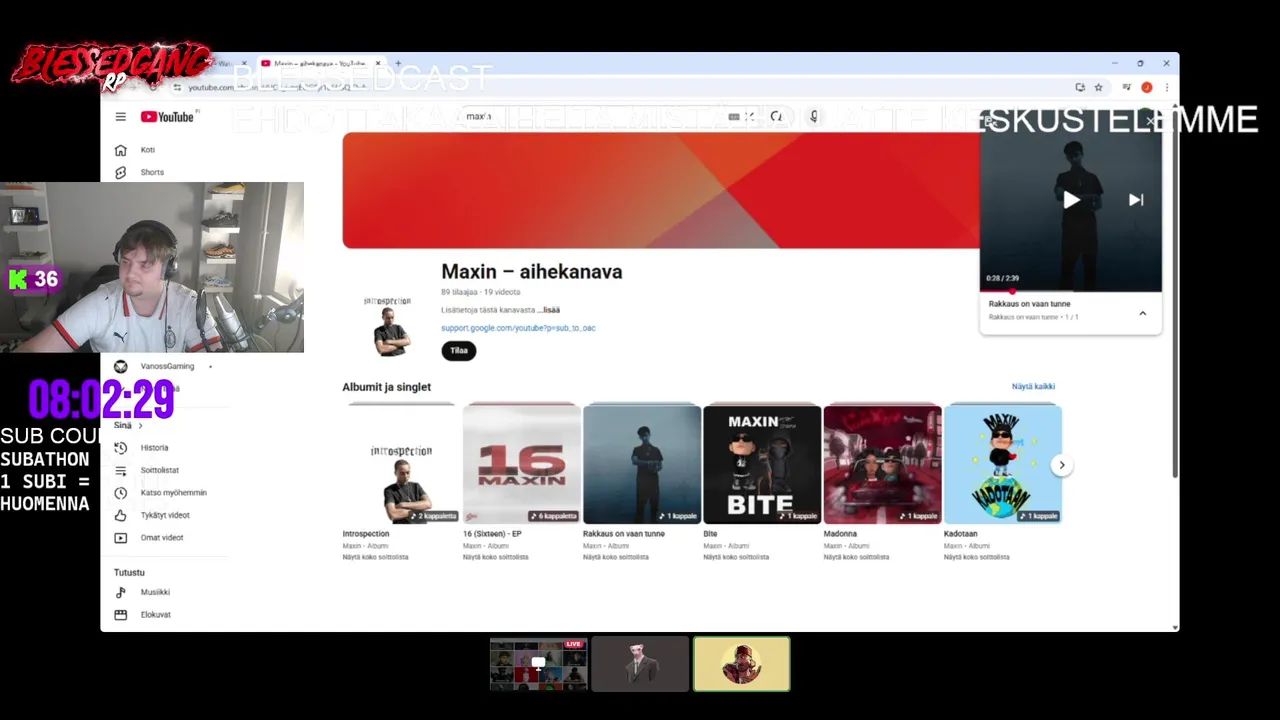This screenshot has width=1280, height=720.
Task: Open a new browser tab with plus
Action: [x=398, y=64]
